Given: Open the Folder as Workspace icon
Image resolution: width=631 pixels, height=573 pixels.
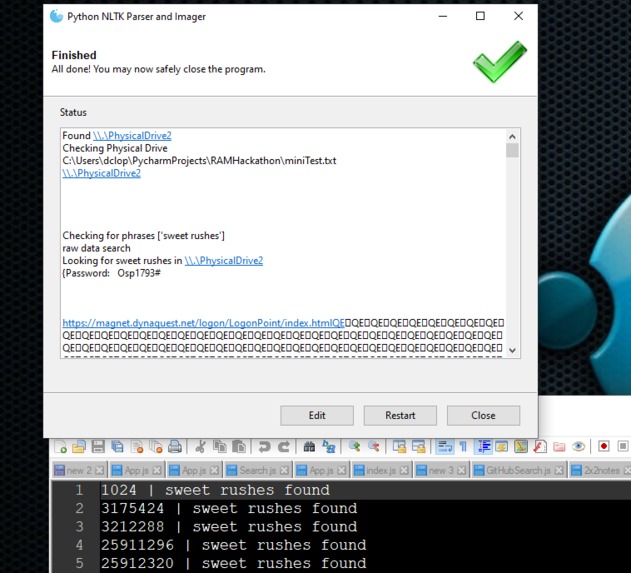Looking at the screenshot, I should point(559,447).
